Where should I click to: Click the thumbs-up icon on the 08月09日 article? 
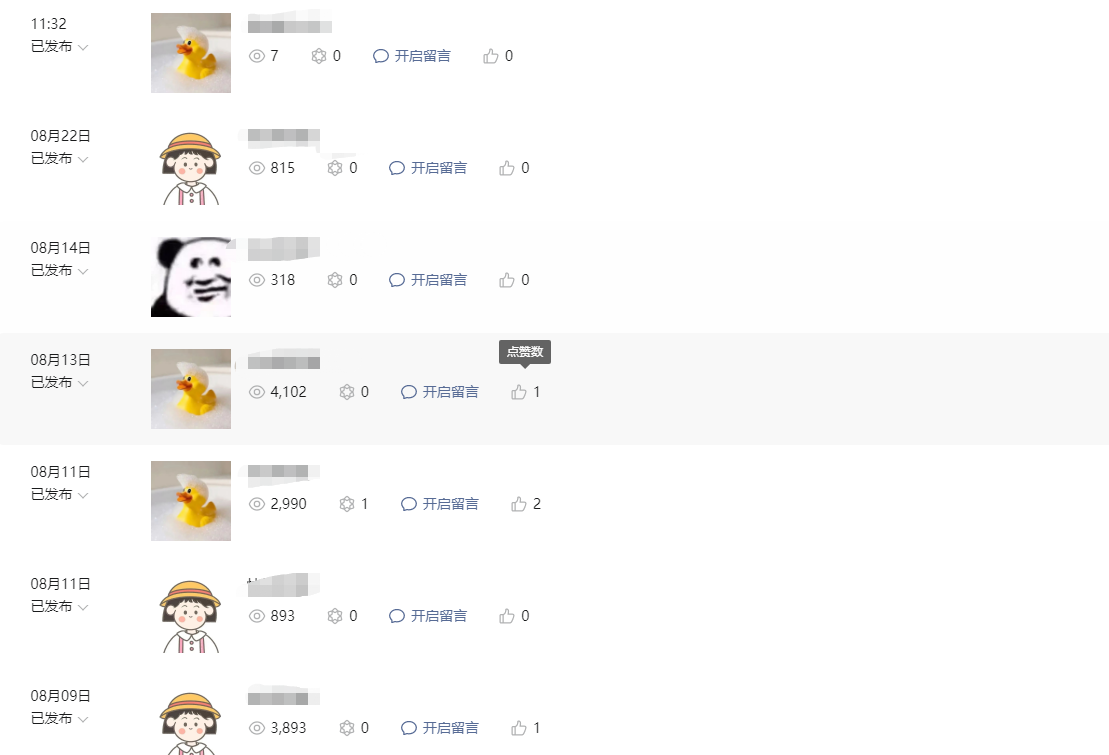(x=518, y=727)
